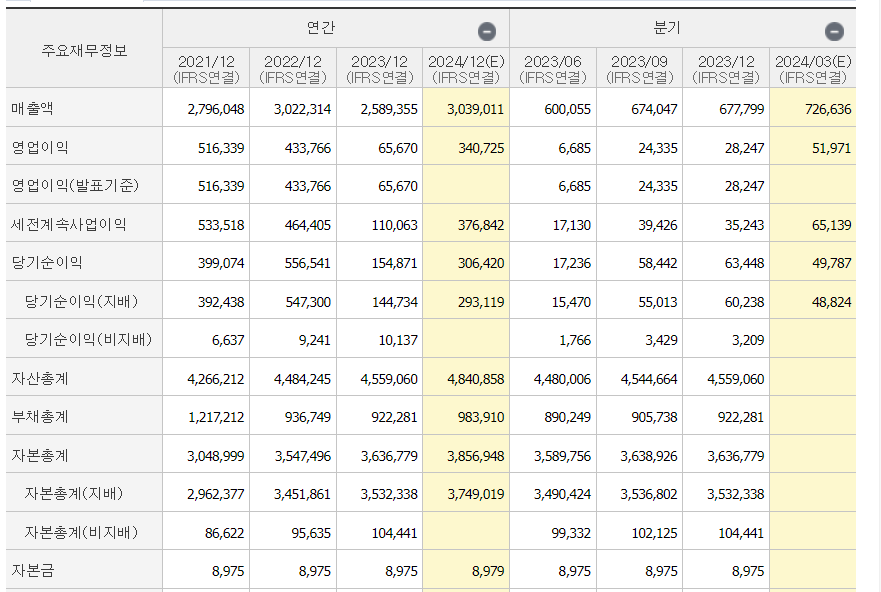Select the 당기순이익(지배) row label

click(x=81, y=301)
